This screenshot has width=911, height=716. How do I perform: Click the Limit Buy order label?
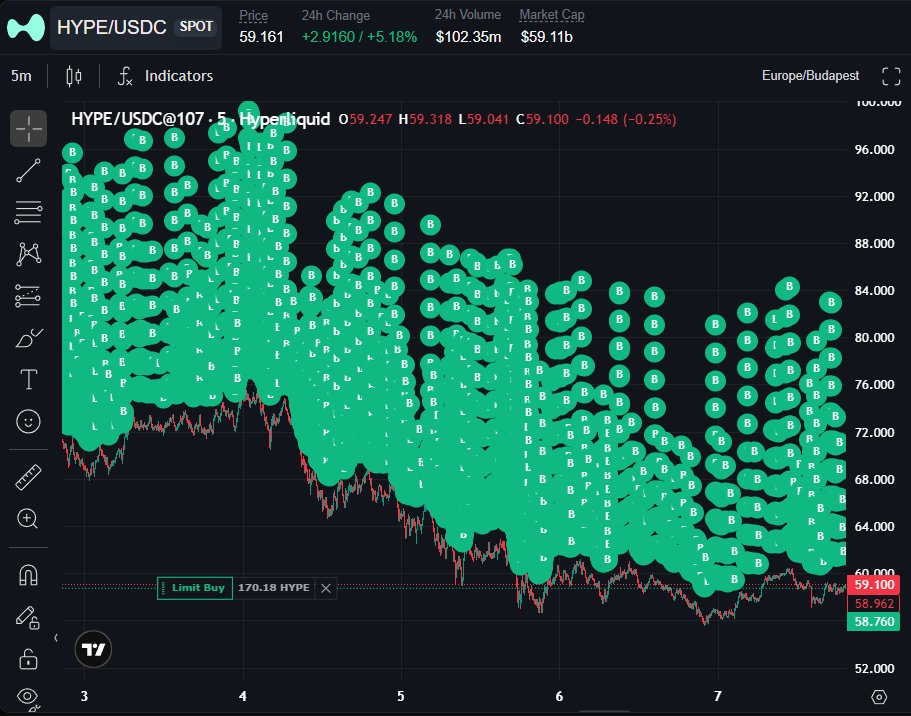tap(195, 588)
